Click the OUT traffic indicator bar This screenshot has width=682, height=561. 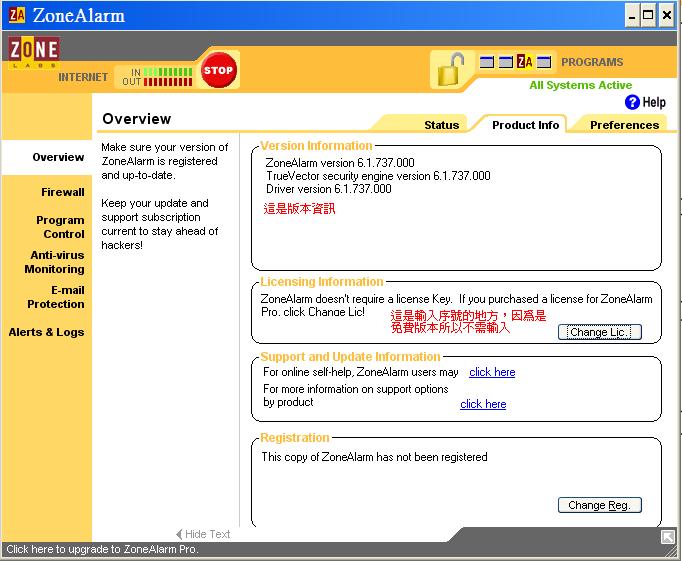click(x=168, y=82)
